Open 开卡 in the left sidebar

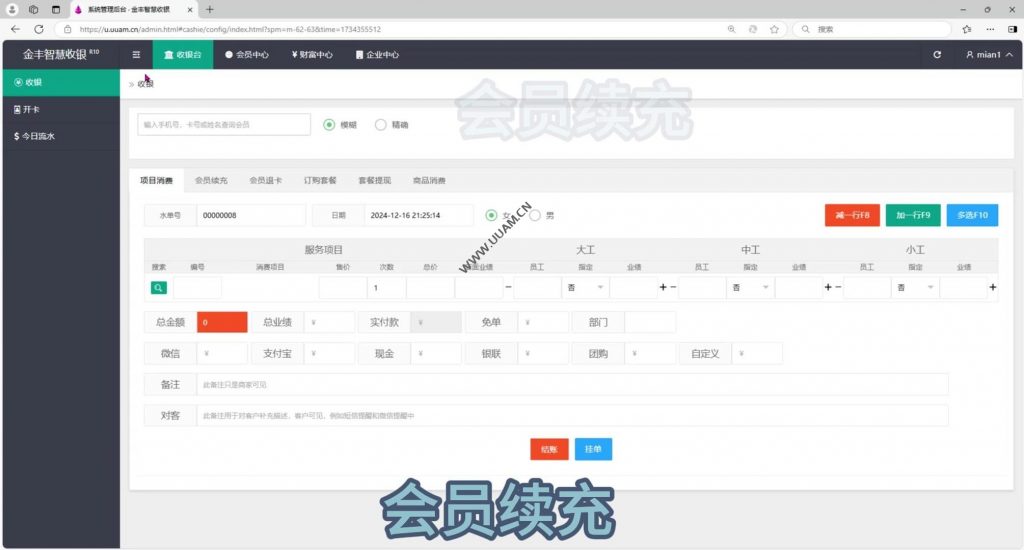(32, 109)
